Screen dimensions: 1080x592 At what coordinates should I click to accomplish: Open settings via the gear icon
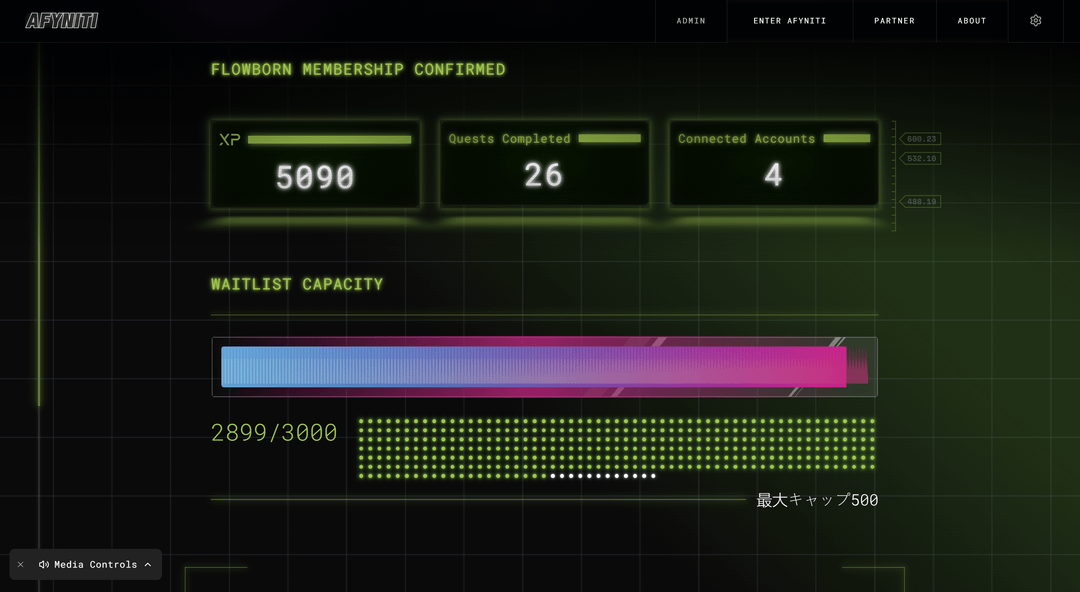point(1035,21)
